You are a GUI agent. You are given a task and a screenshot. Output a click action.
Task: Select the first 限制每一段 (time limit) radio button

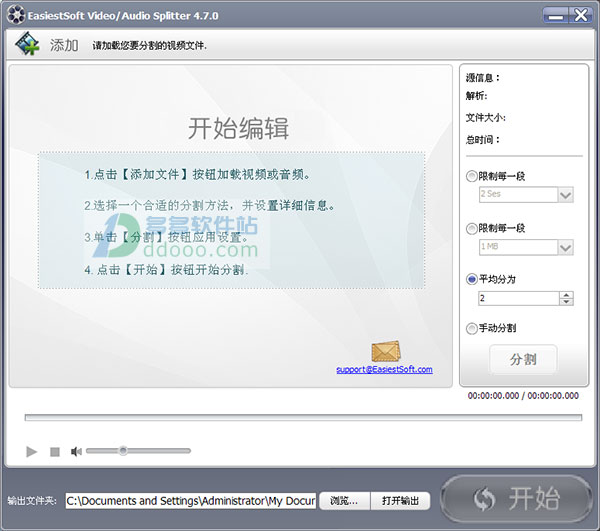[471, 176]
